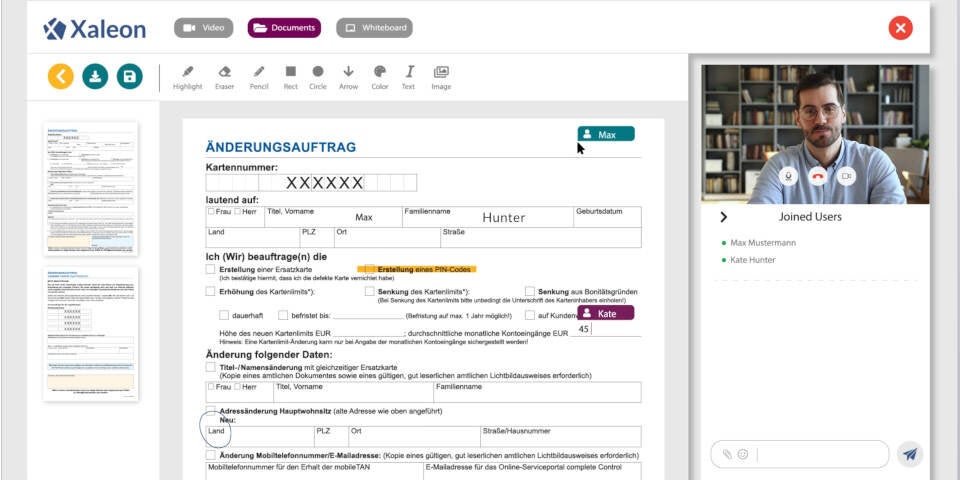
Task: Click the Xaleon logo
Action: (94, 29)
